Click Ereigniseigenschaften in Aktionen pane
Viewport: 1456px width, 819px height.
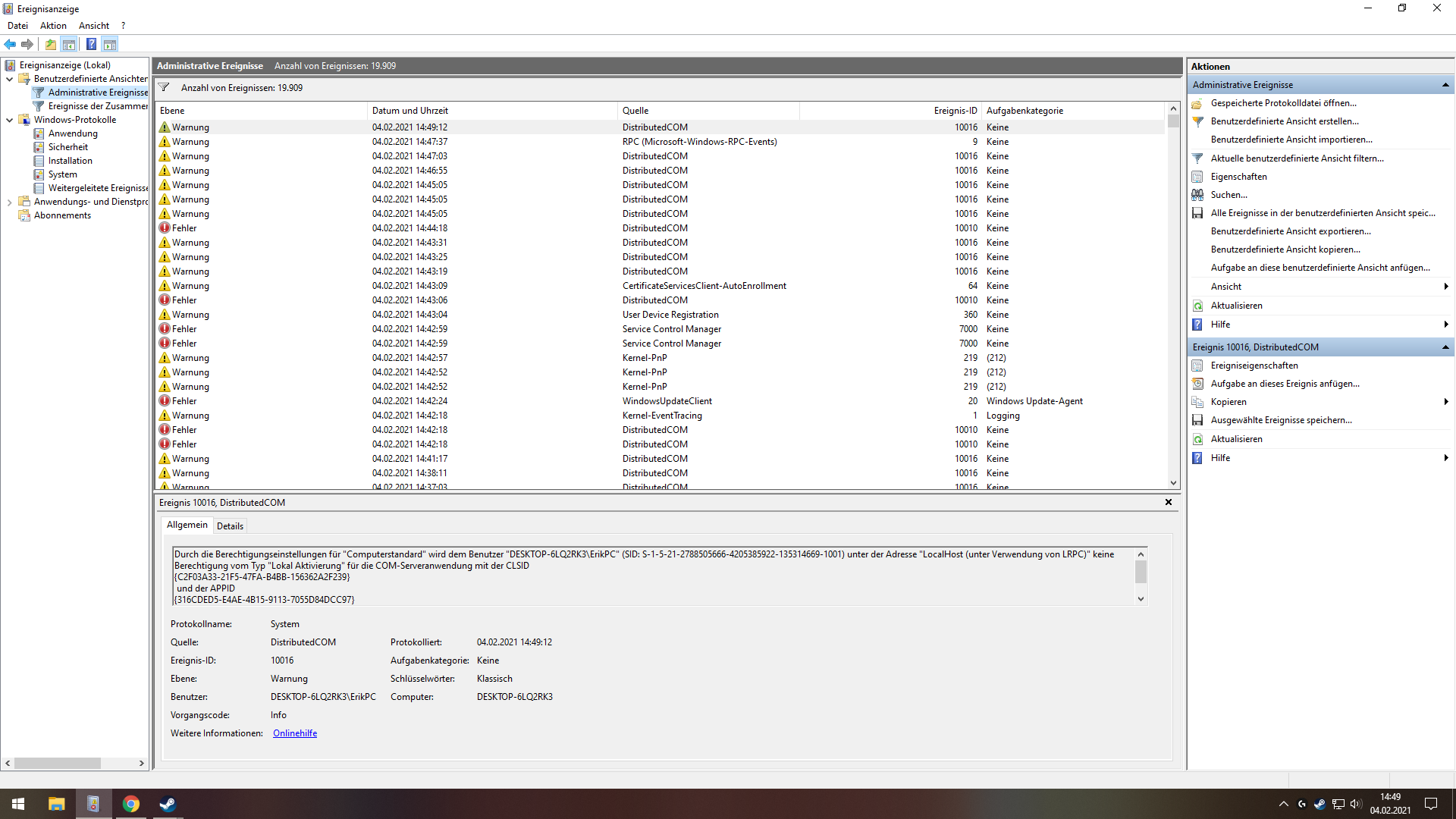click(x=1254, y=366)
